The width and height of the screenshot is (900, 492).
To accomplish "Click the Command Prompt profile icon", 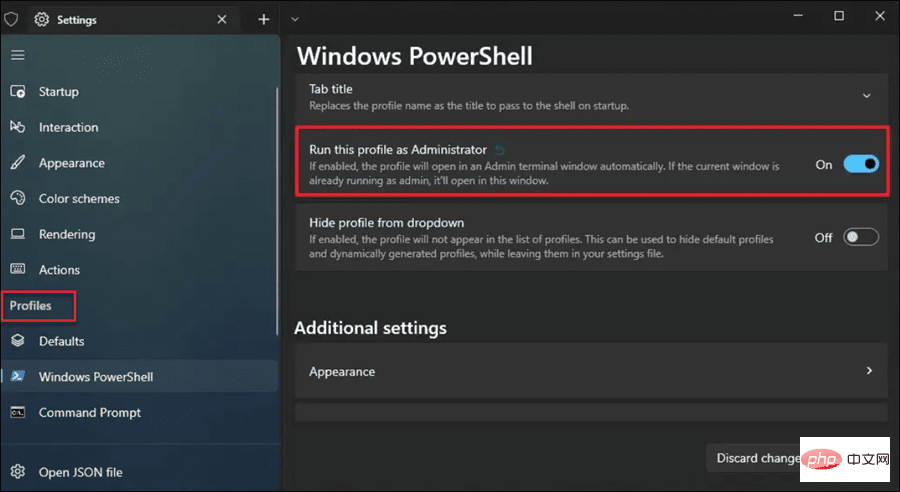I will (x=18, y=412).
